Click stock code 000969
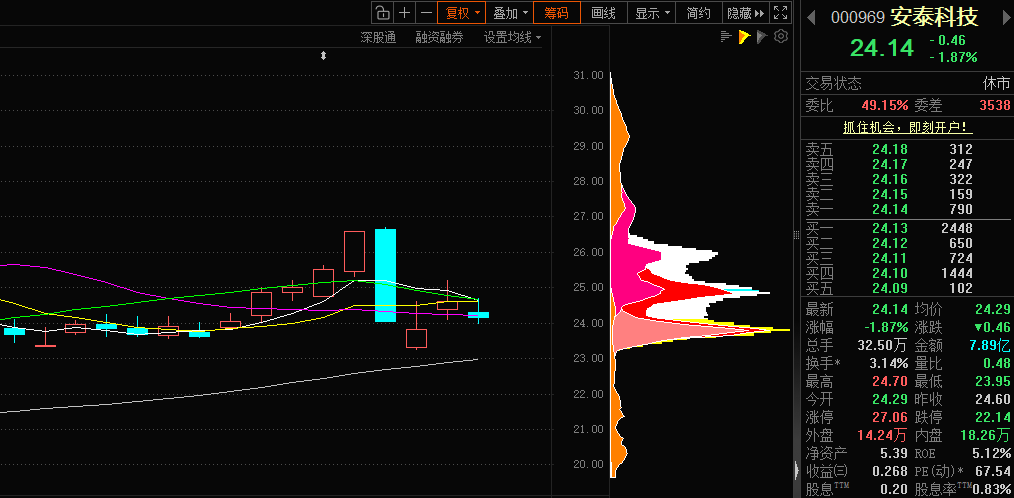 pos(858,17)
